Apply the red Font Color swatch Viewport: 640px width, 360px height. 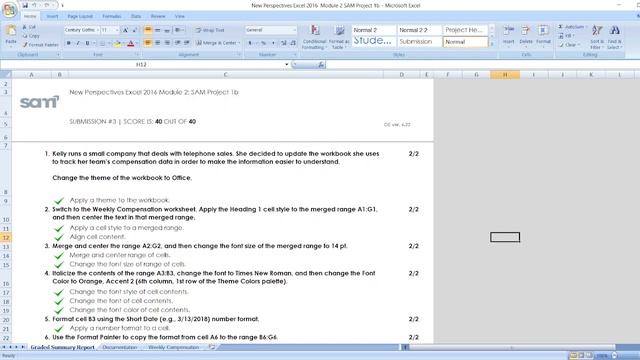coord(131,43)
